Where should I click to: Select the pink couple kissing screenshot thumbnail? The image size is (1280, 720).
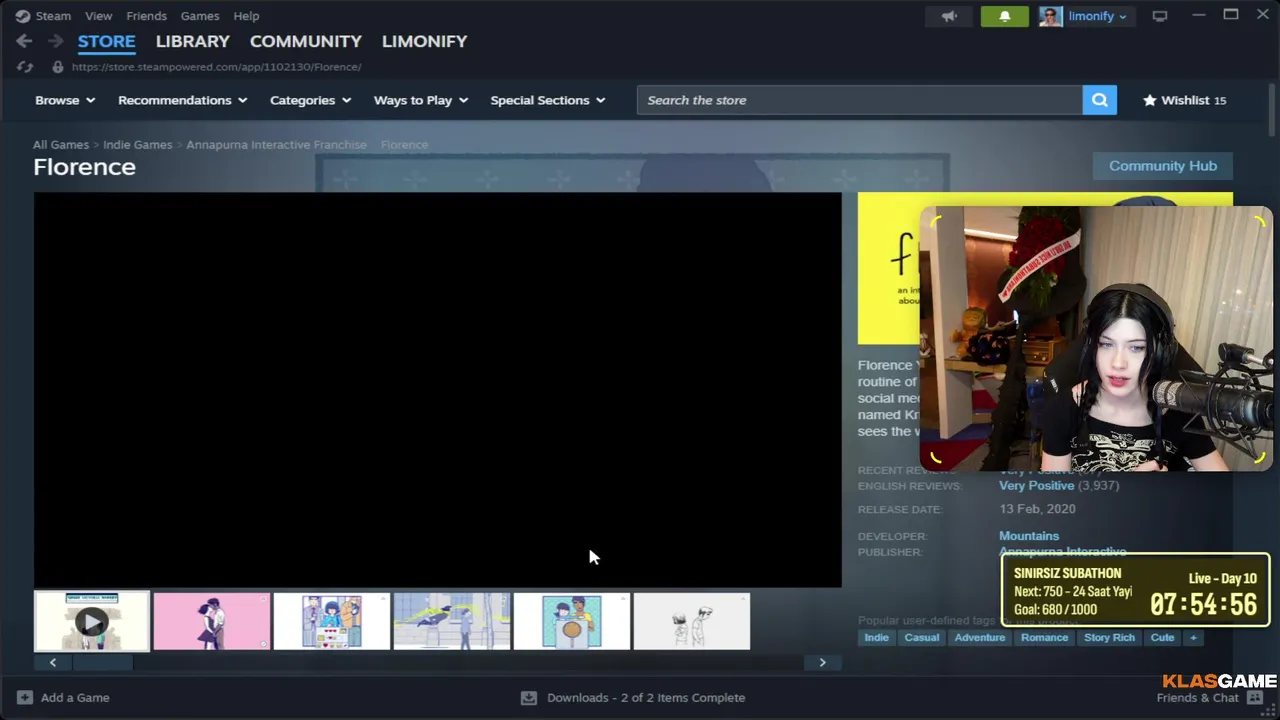(212, 621)
